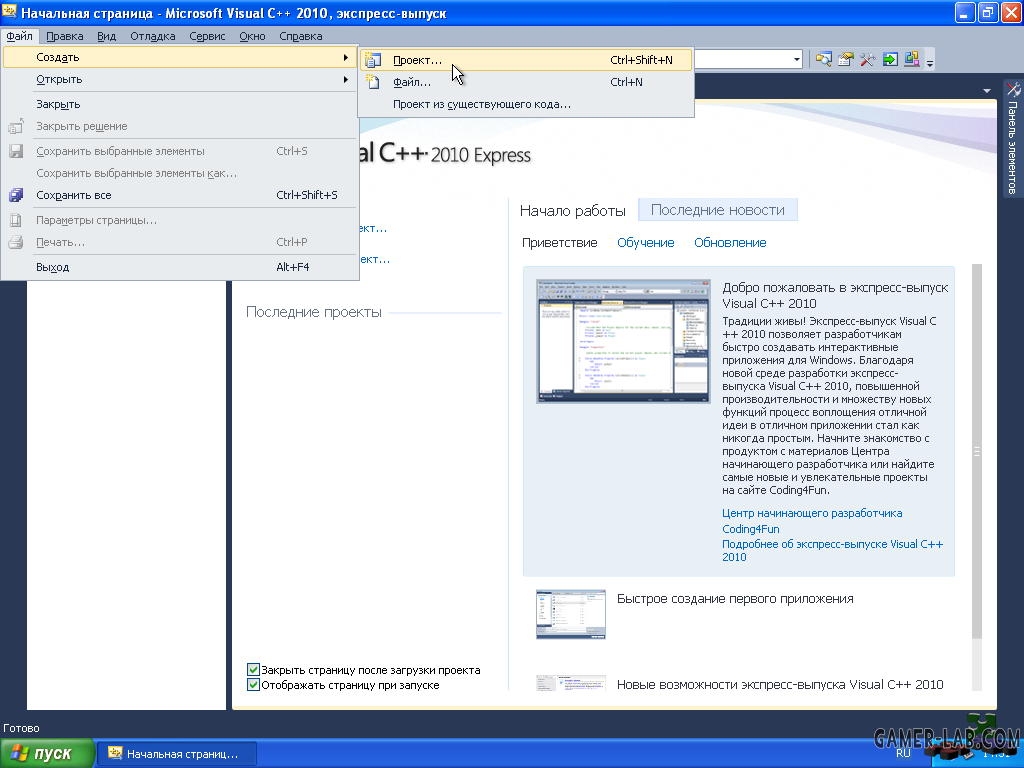Screen dimensions: 1024x768
Task: Click the document tab list dropdown arrow
Action: [x=987, y=91]
